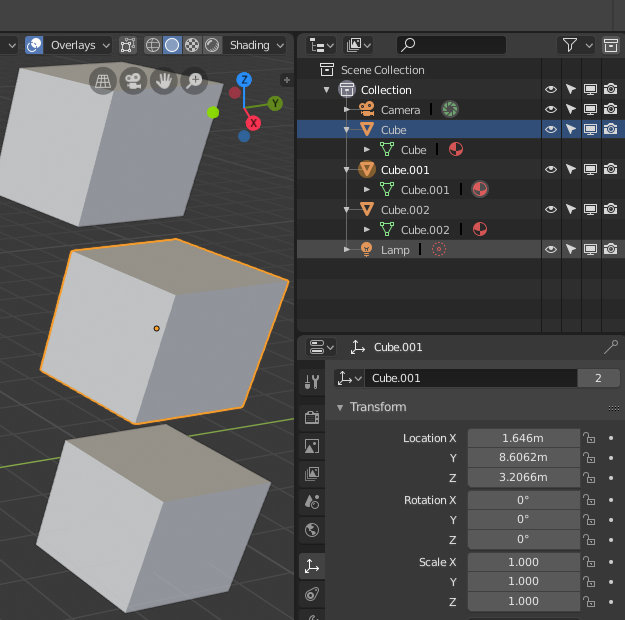The image size is (625, 620).
Task: Toggle render camera icon for Collection
Action: click(611, 89)
